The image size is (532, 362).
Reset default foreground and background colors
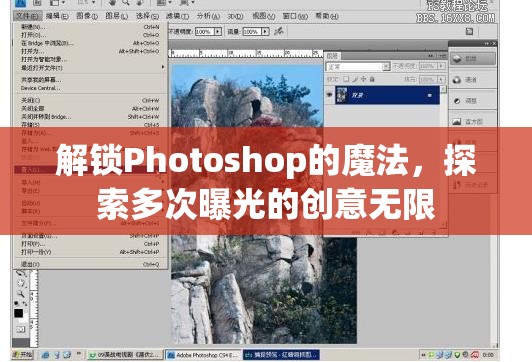point(16,303)
